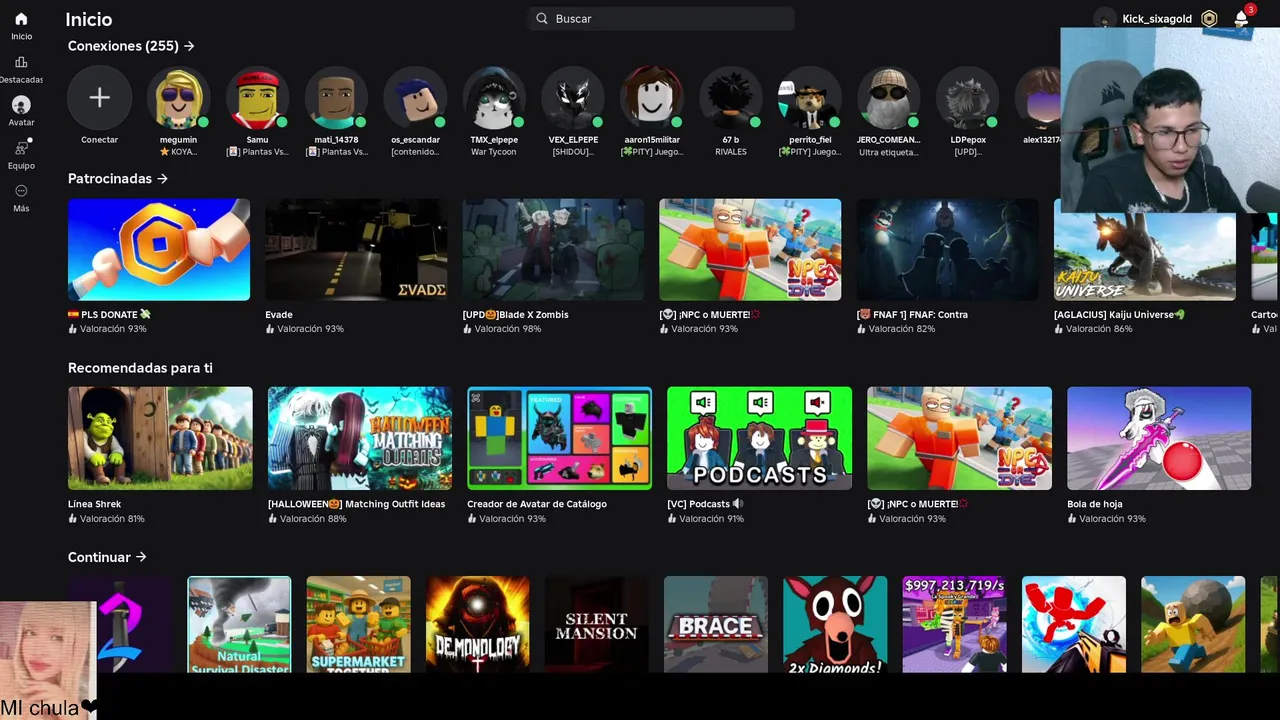
Task: Click Valoración 82% under FNAF: Contra
Action: (x=902, y=329)
